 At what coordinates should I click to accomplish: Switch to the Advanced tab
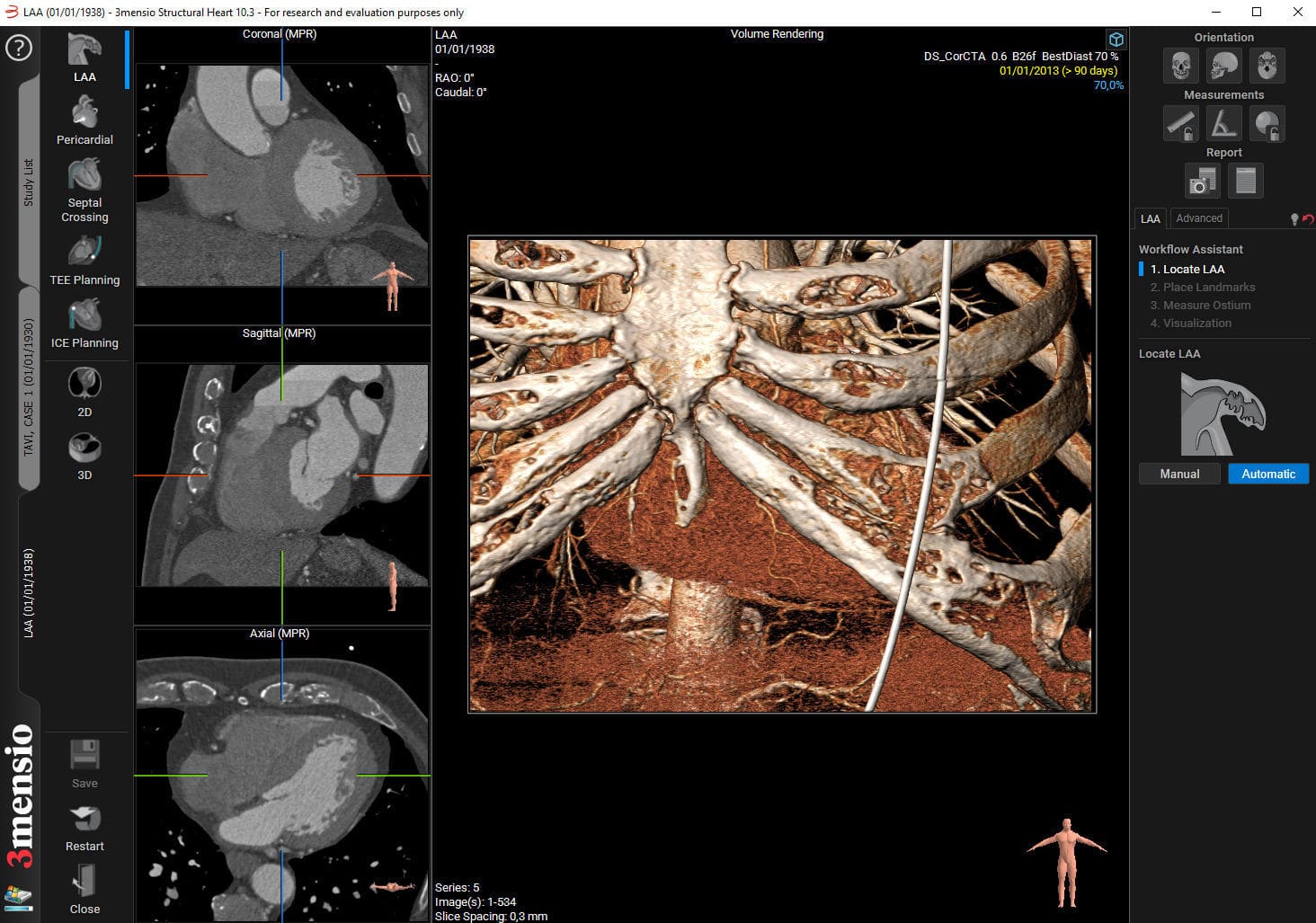tap(1199, 218)
